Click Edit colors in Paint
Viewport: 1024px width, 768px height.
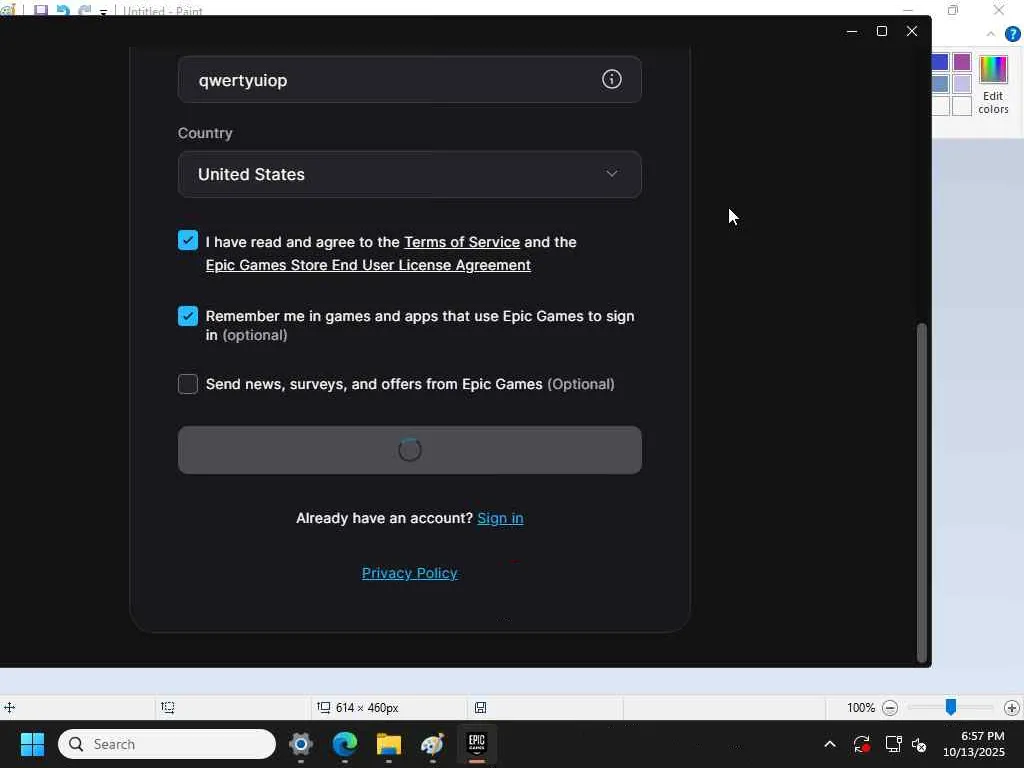pyautogui.click(x=993, y=86)
